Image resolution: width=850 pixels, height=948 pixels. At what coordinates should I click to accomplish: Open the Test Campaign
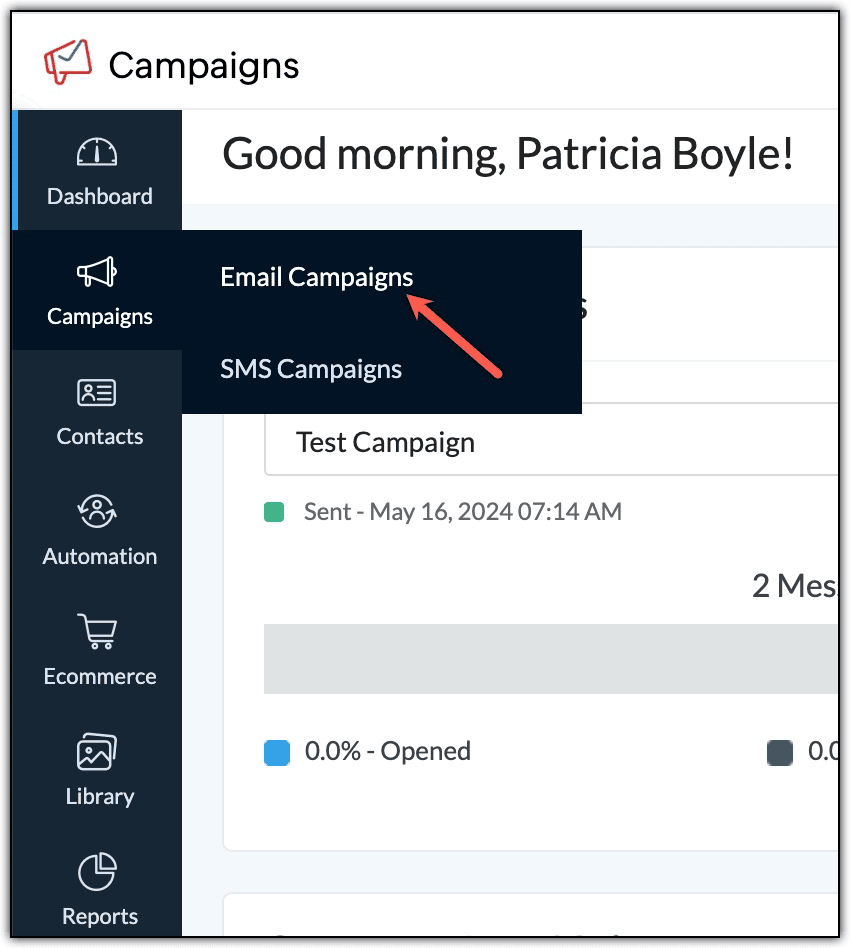(385, 441)
